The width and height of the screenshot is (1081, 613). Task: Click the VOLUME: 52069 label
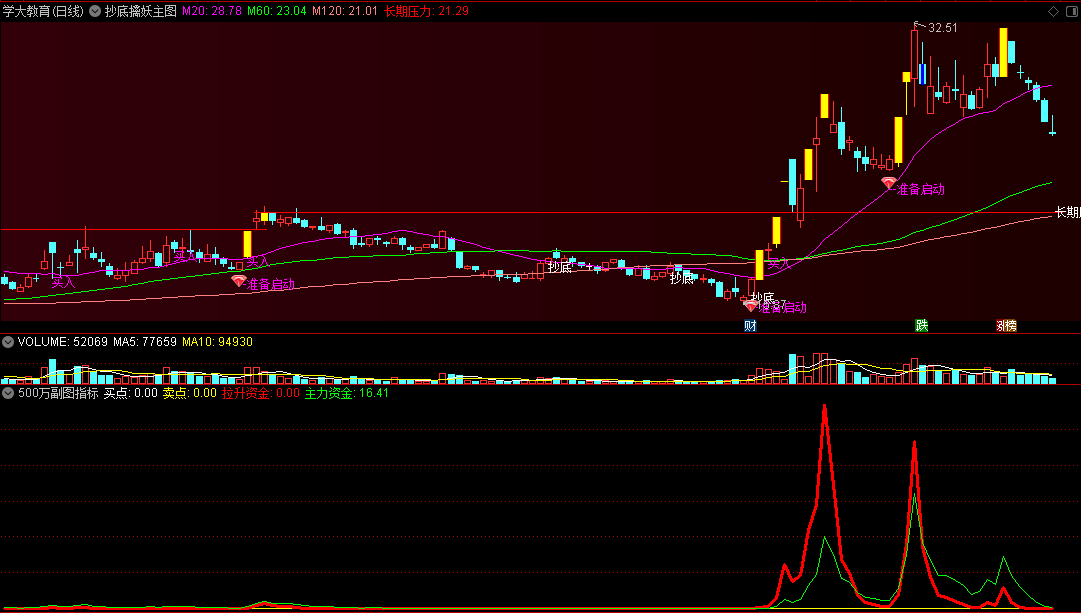[63, 342]
